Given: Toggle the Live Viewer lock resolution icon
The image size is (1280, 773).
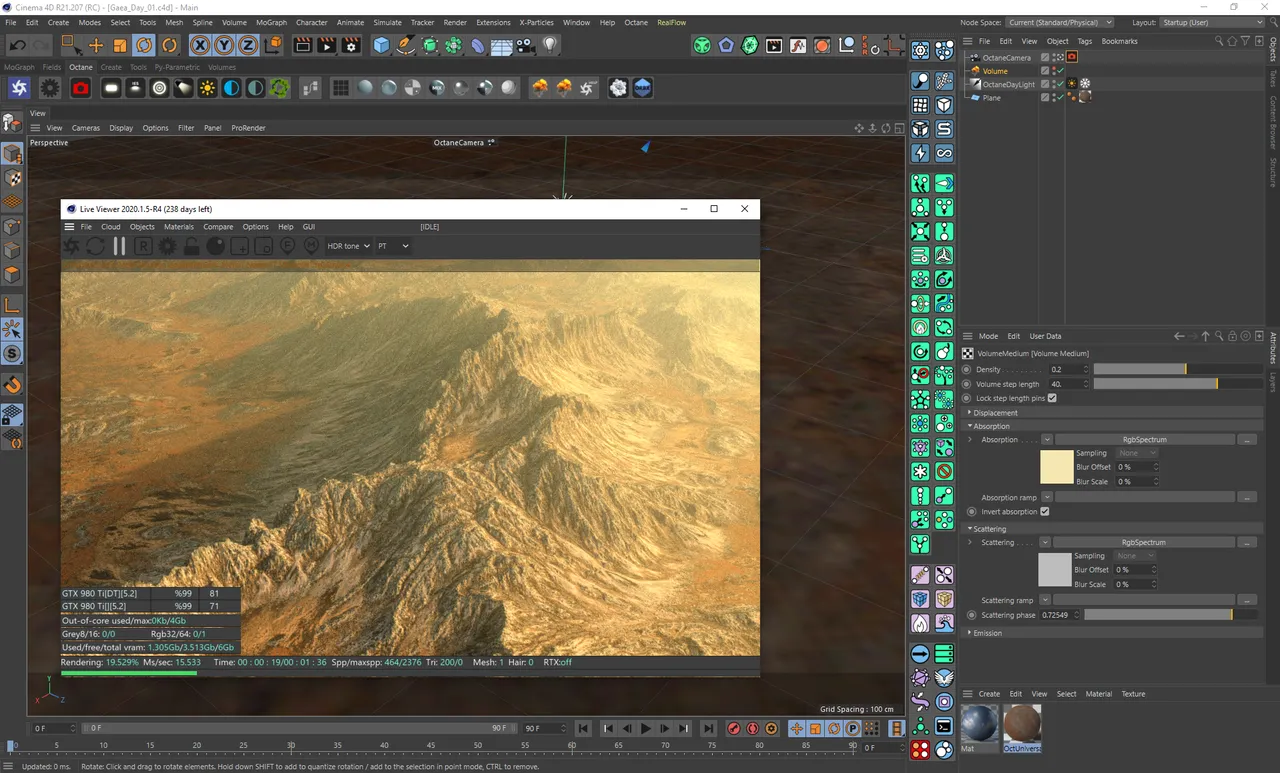Looking at the screenshot, I should (x=191, y=246).
